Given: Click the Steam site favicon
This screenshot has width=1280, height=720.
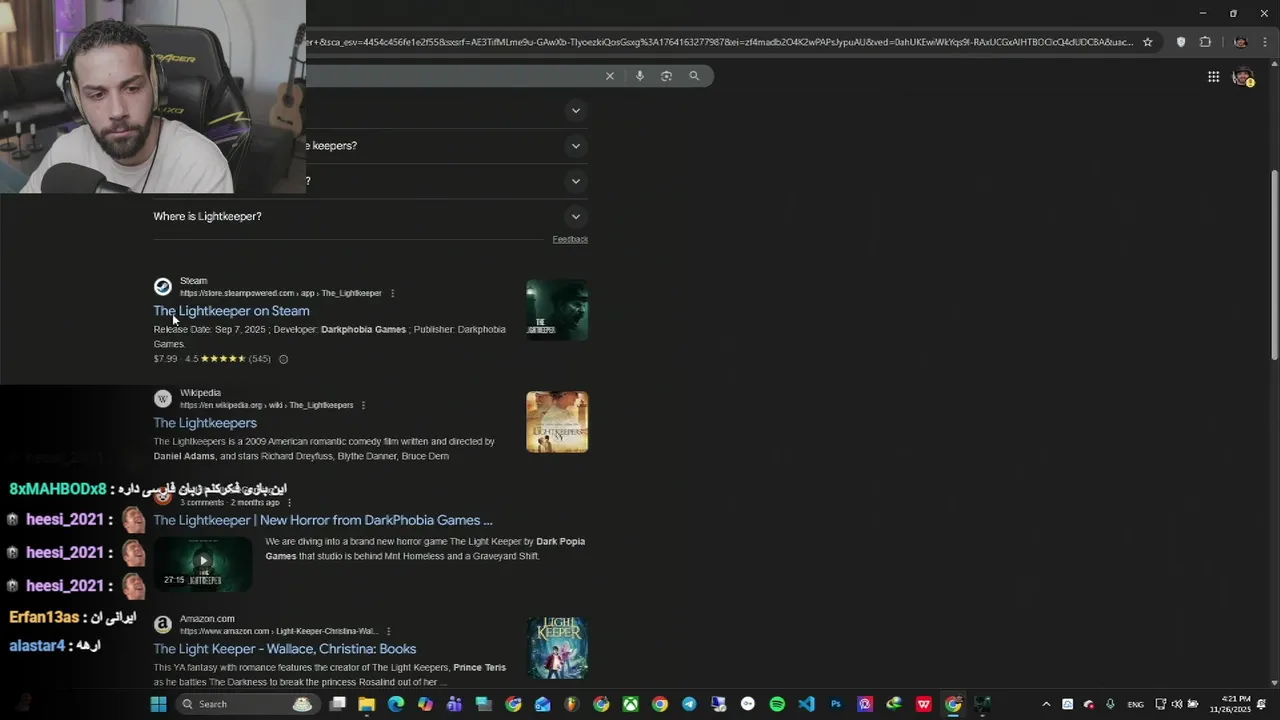Looking at the screenshot, I should pyautogui.click(x=163, y=287).
